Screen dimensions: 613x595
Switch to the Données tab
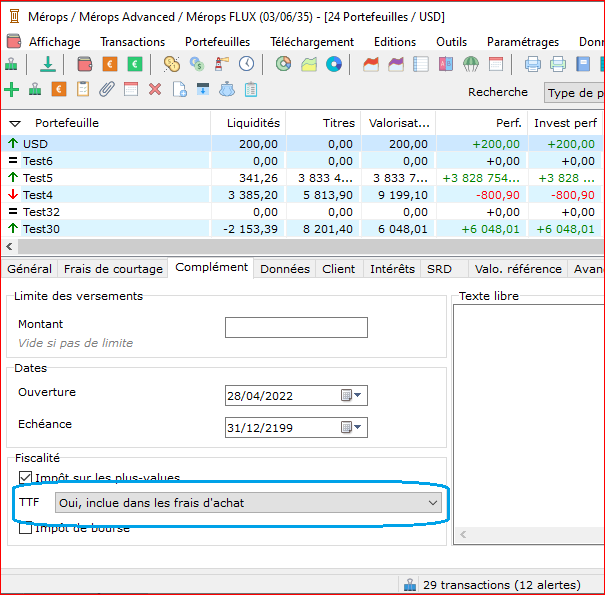coord(285,269)
